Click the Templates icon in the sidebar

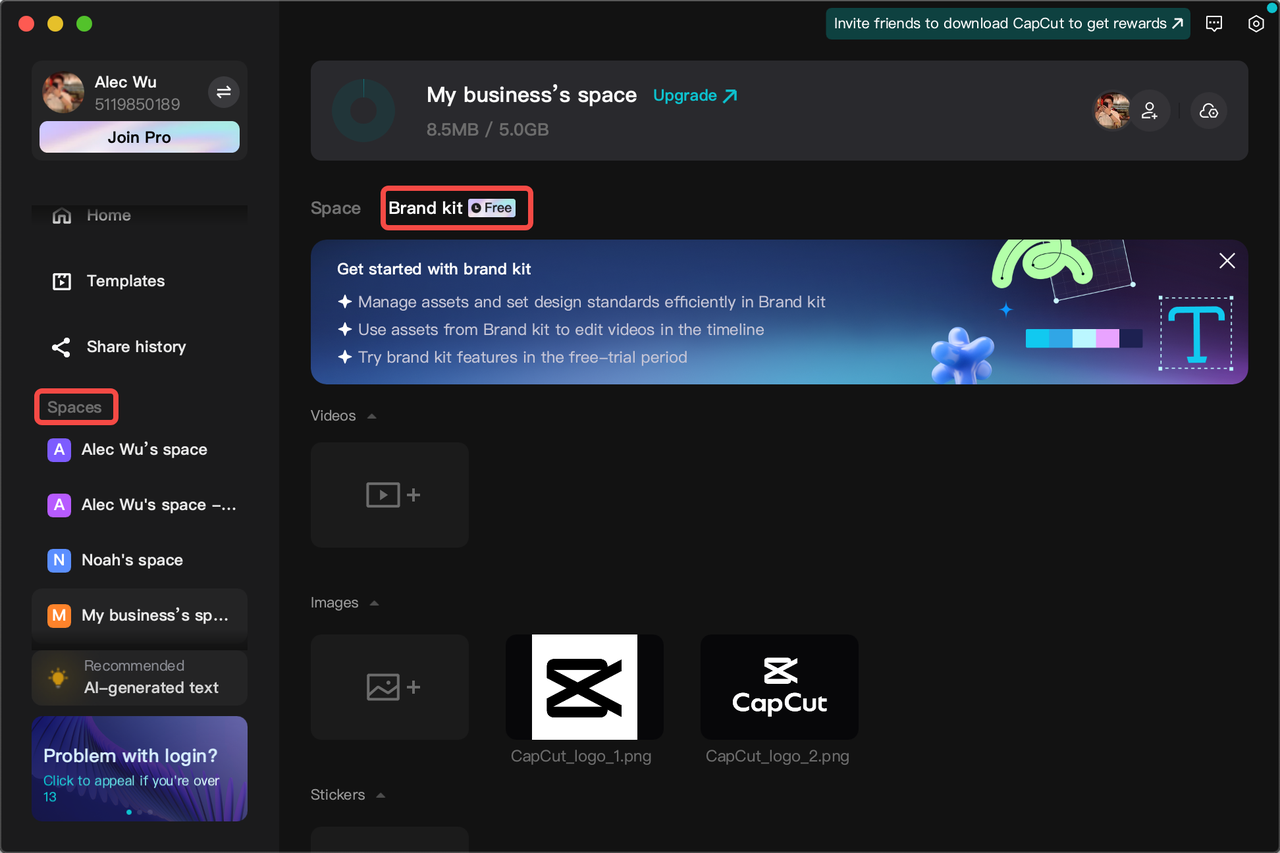[62, 281]
